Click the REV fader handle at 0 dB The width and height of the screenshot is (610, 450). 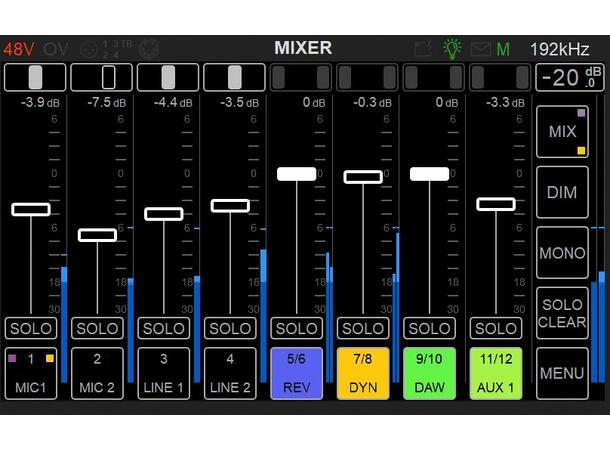[296, 174]
